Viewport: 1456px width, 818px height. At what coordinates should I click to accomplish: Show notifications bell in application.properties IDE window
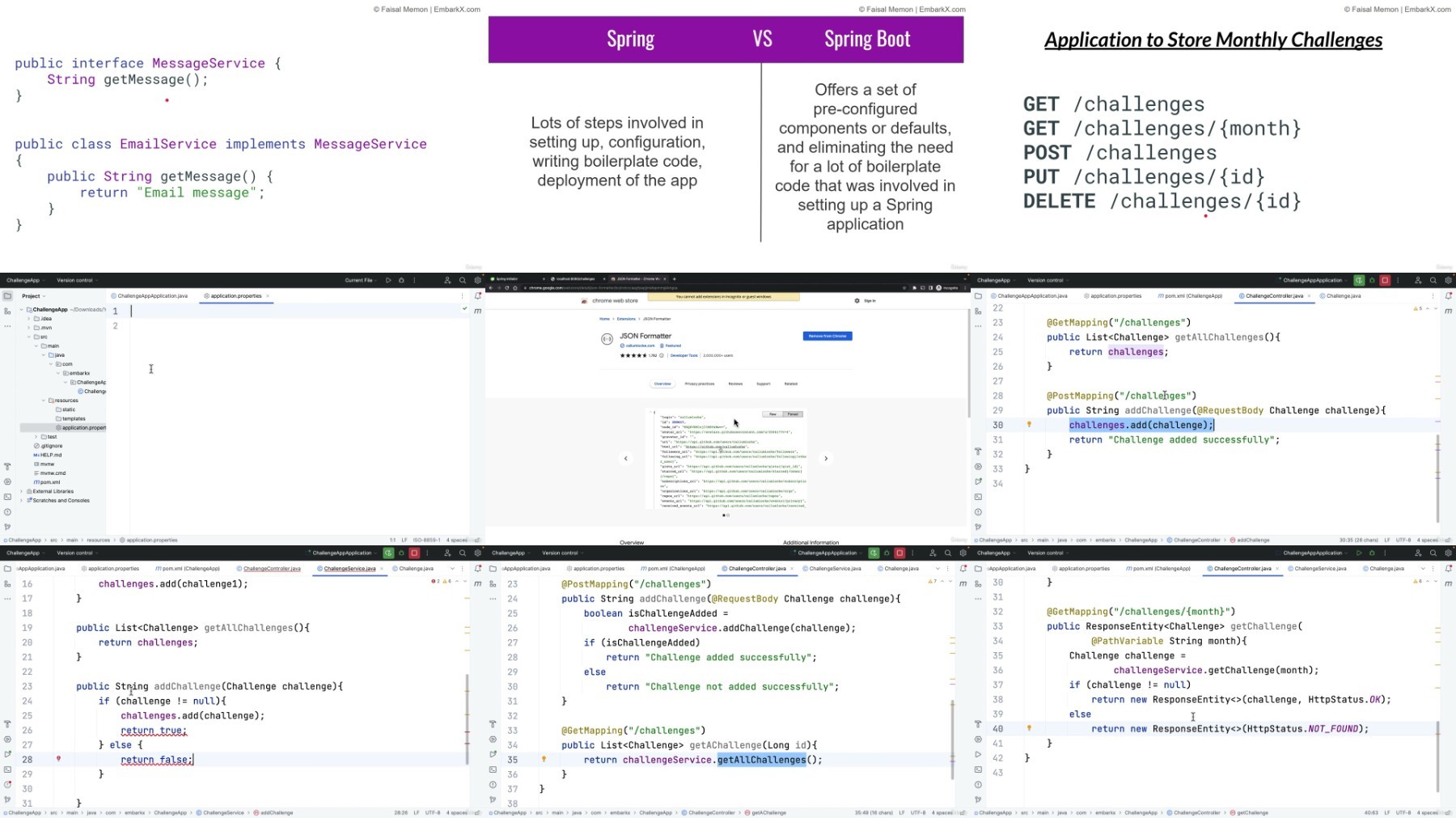click(477, 296)
